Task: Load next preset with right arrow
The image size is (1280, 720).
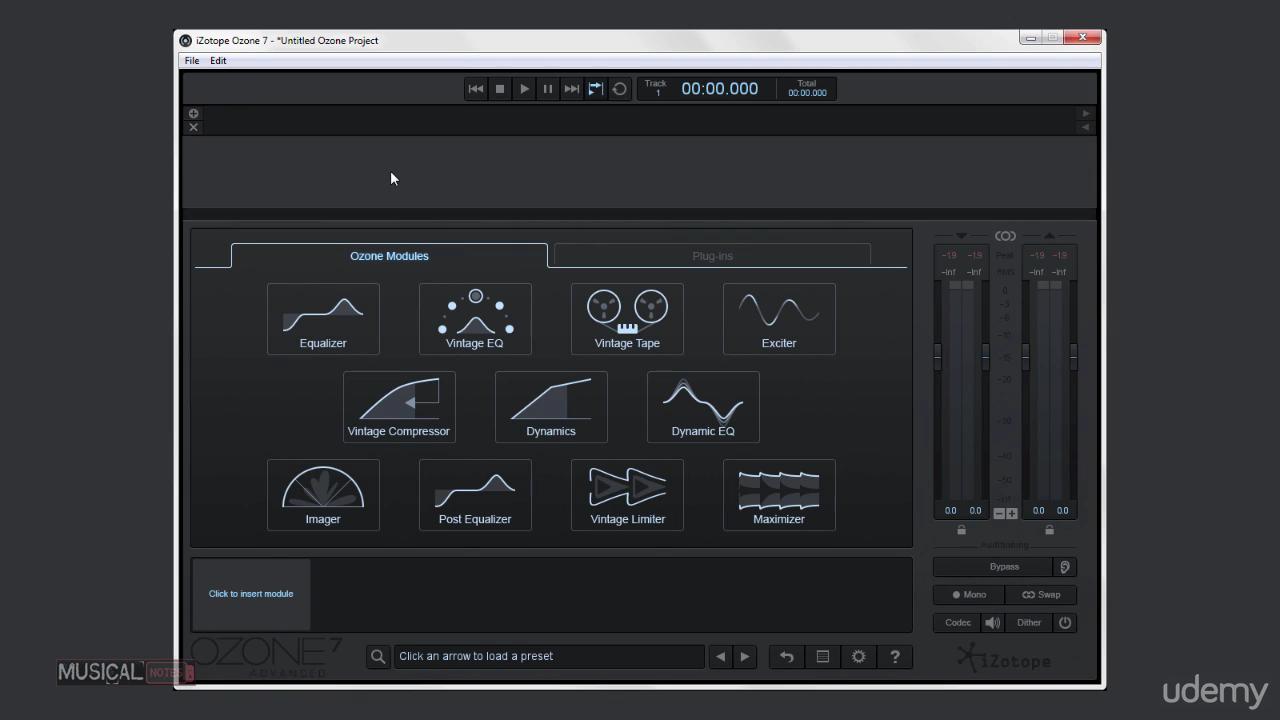Action: coord(744,656)
